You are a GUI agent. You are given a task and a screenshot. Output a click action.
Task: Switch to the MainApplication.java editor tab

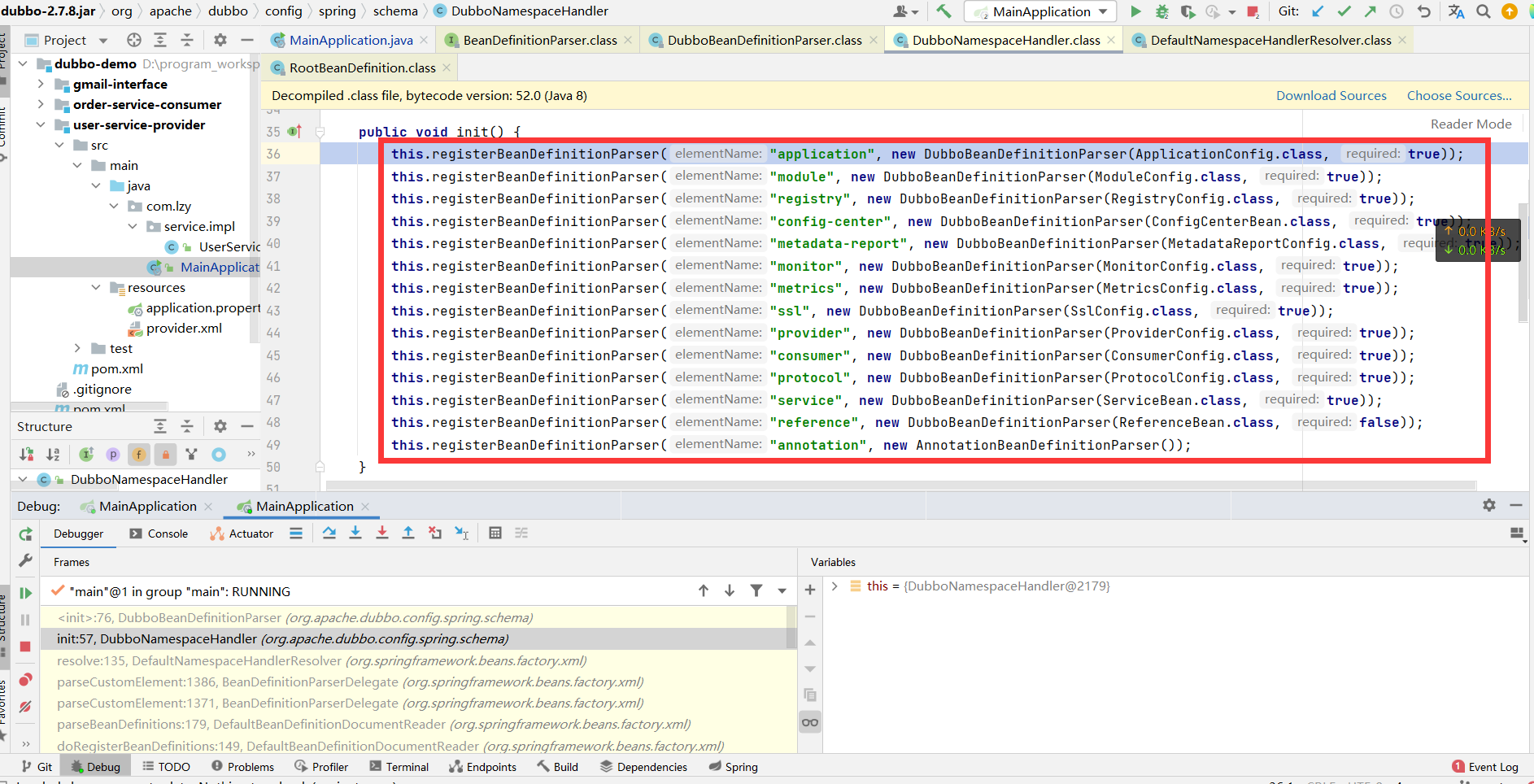342,40
